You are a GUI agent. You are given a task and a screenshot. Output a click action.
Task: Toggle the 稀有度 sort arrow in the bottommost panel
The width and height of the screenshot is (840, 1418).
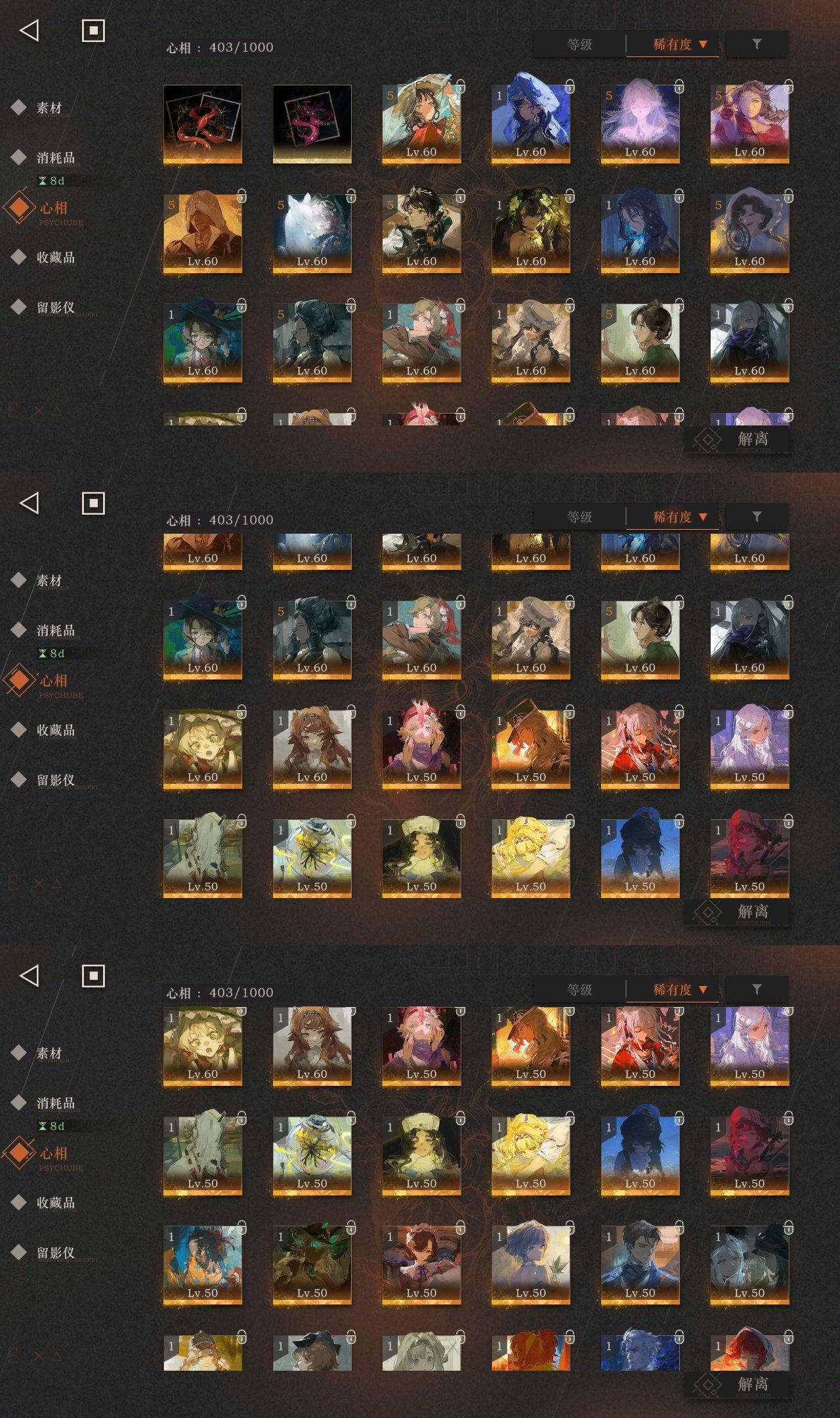703,990
